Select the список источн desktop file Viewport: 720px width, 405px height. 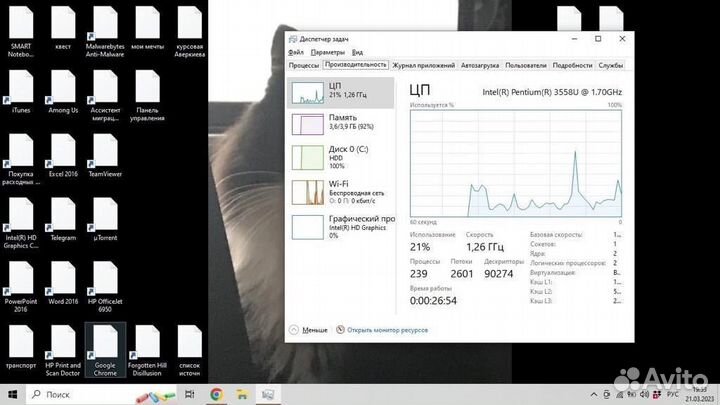189,350
